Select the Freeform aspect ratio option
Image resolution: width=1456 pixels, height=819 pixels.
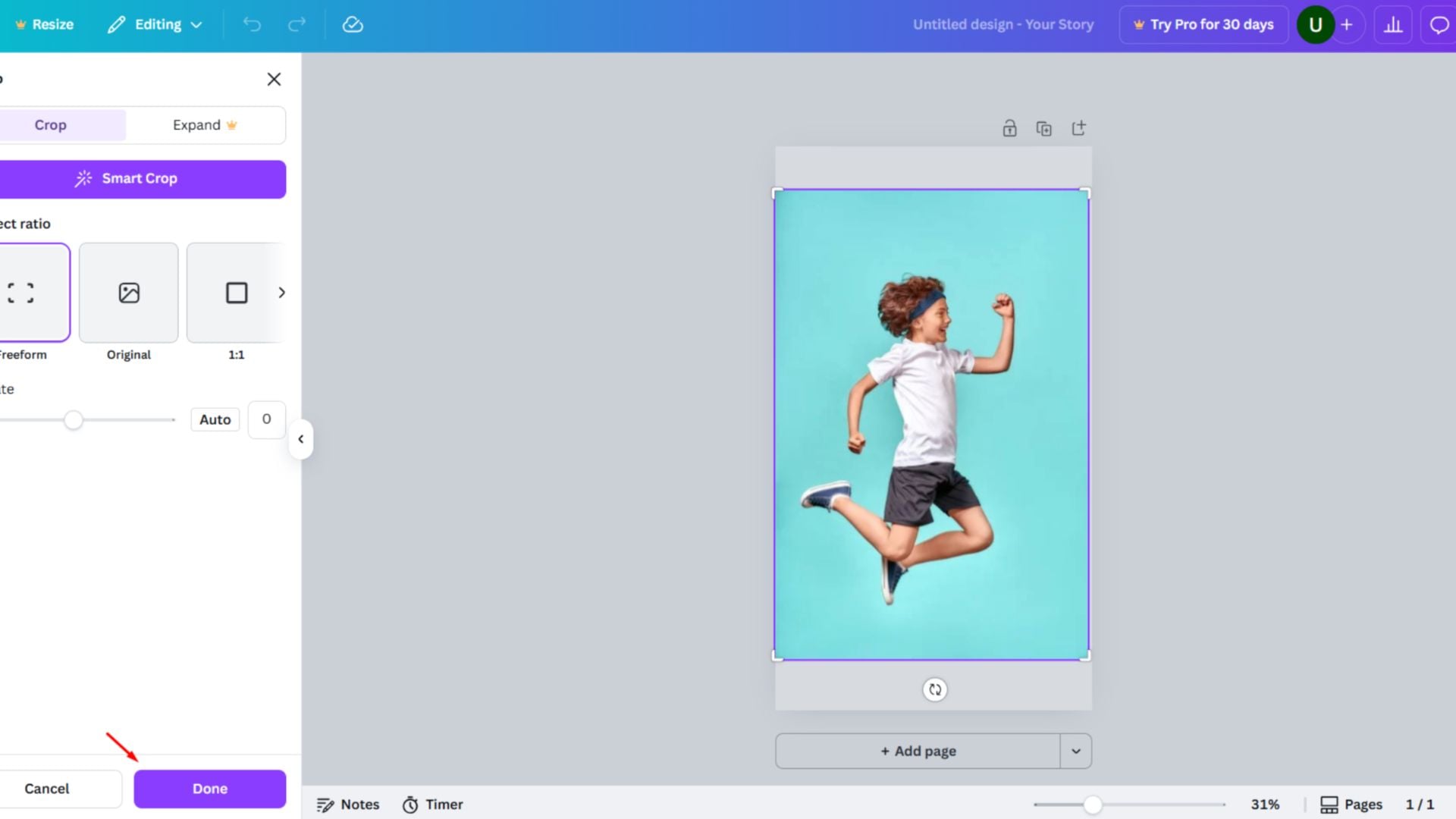[x=33, y=293]
